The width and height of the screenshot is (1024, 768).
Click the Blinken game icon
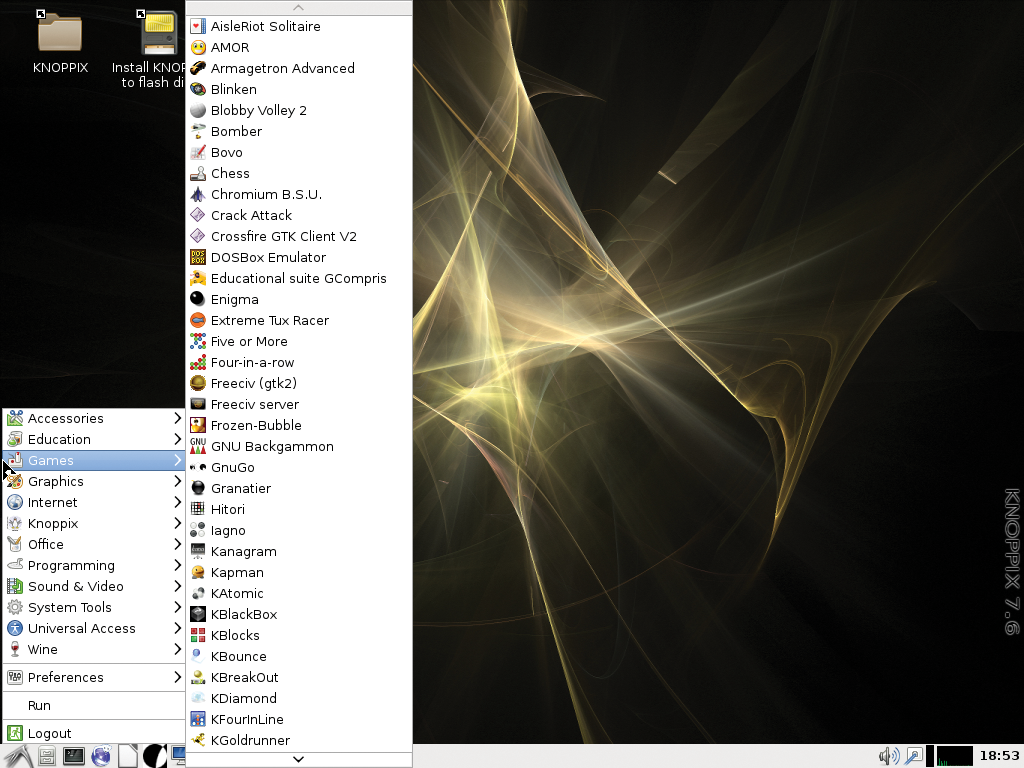(x=198, y=89)
